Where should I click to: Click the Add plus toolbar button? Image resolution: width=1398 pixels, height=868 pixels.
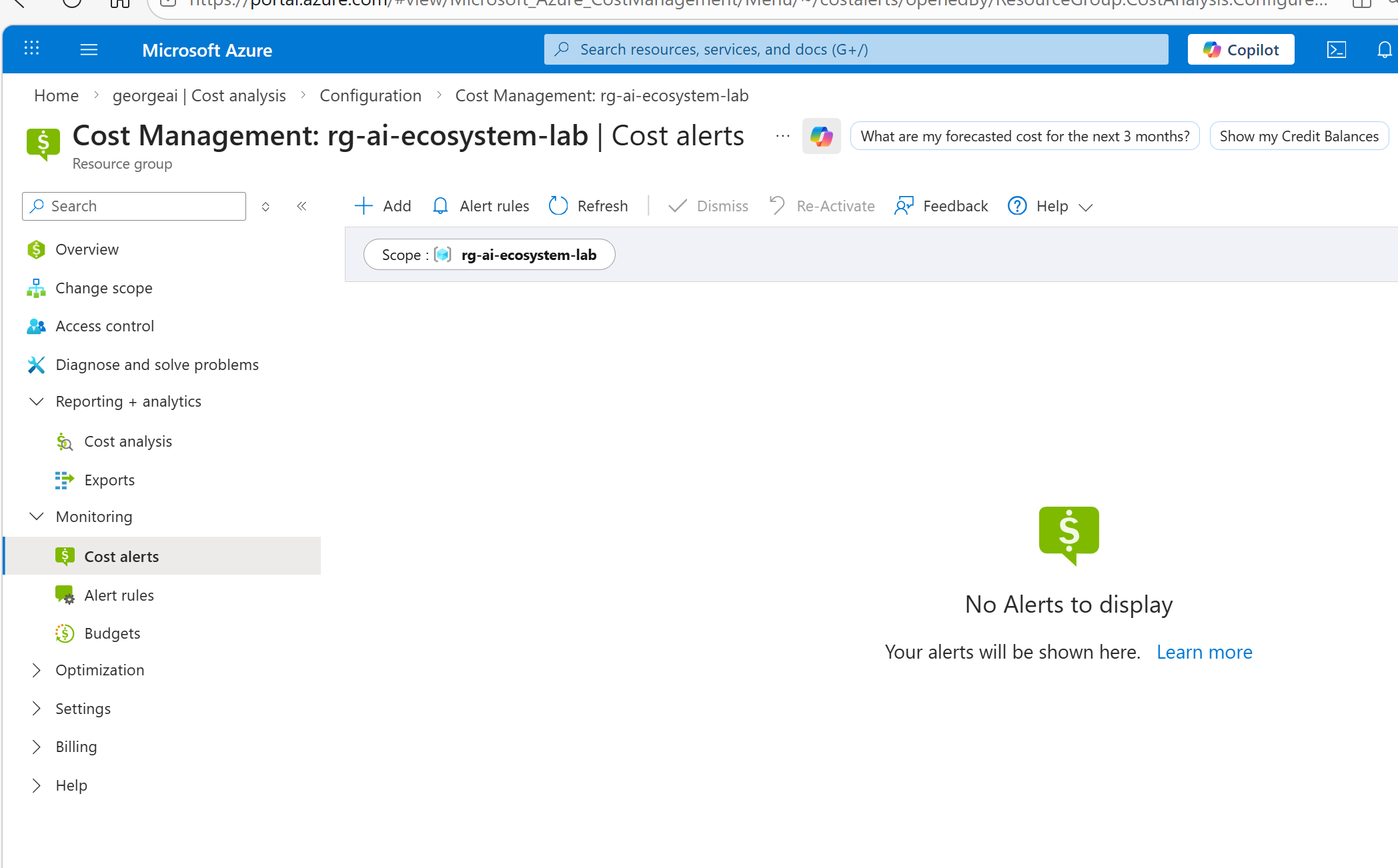[x=382, y=206]
